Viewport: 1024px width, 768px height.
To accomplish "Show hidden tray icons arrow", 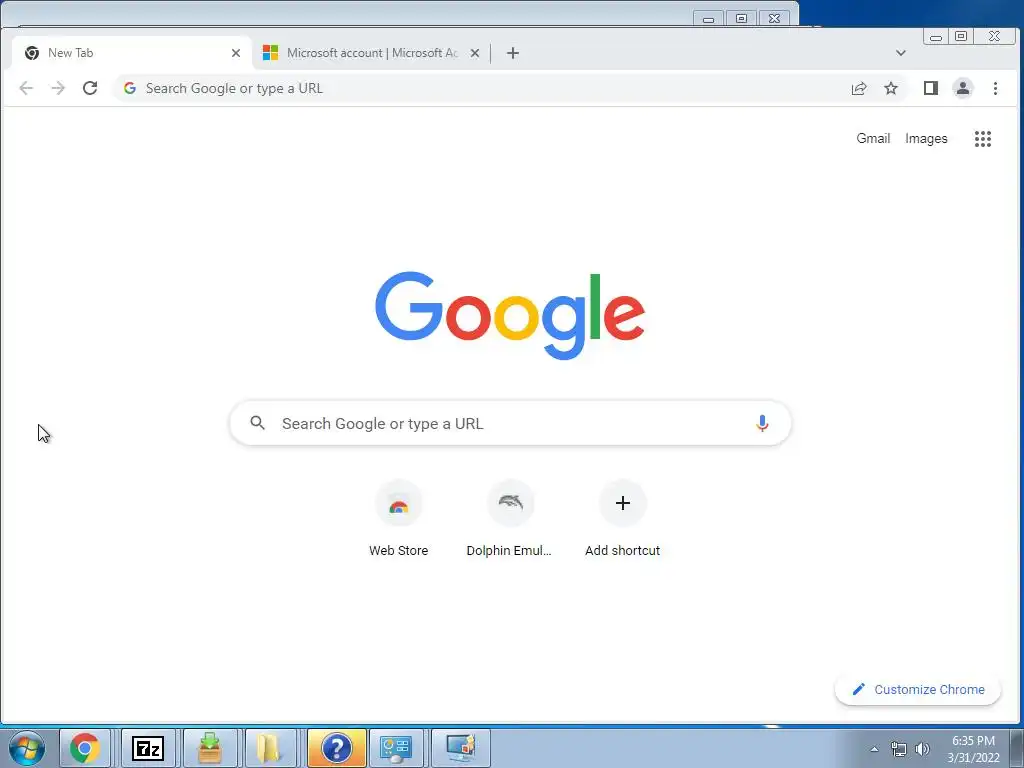I will (874, 749).
